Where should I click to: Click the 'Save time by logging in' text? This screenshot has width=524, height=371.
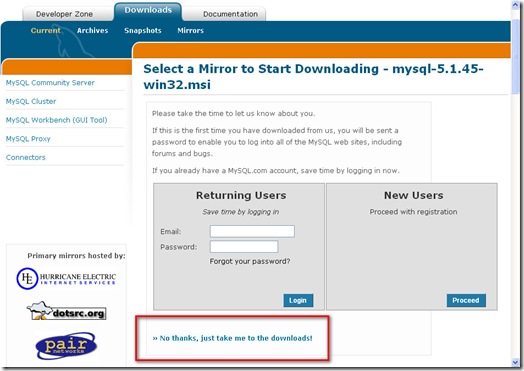pyautogui.click(x=241, y=212)
